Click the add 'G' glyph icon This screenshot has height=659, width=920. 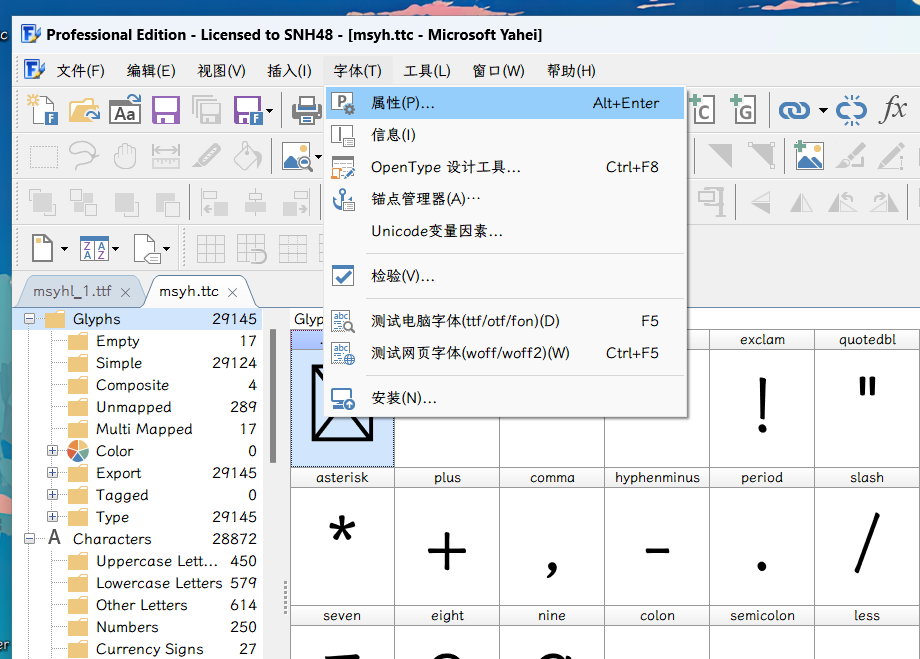click(743, 110)
